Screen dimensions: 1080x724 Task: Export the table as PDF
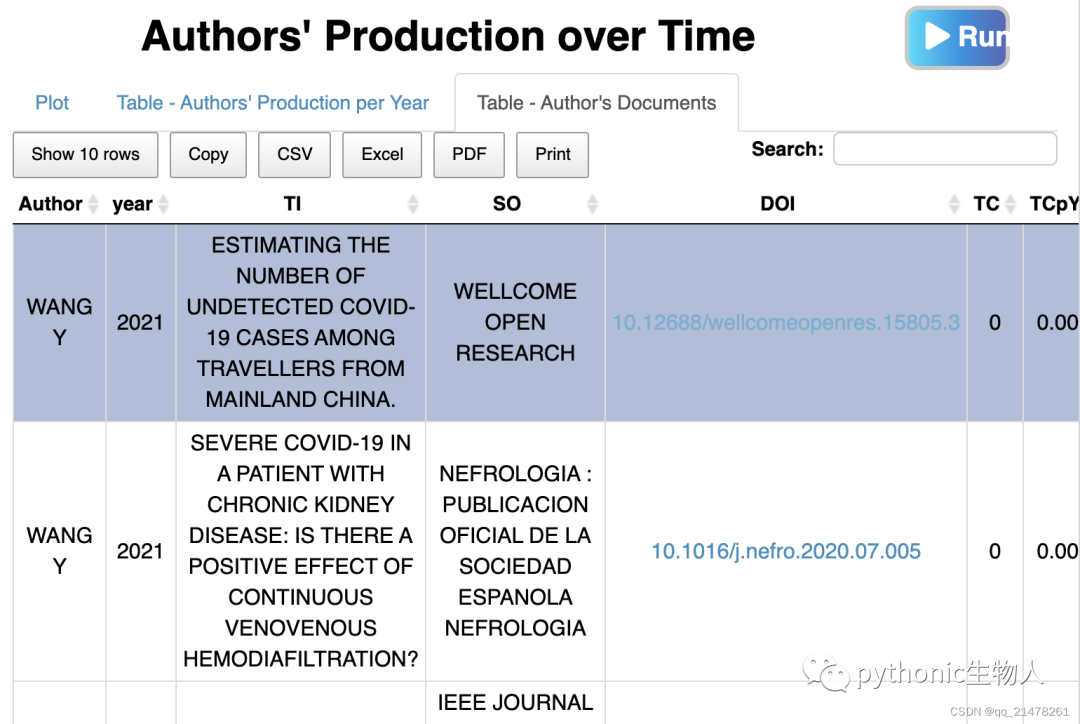(469, 154)
